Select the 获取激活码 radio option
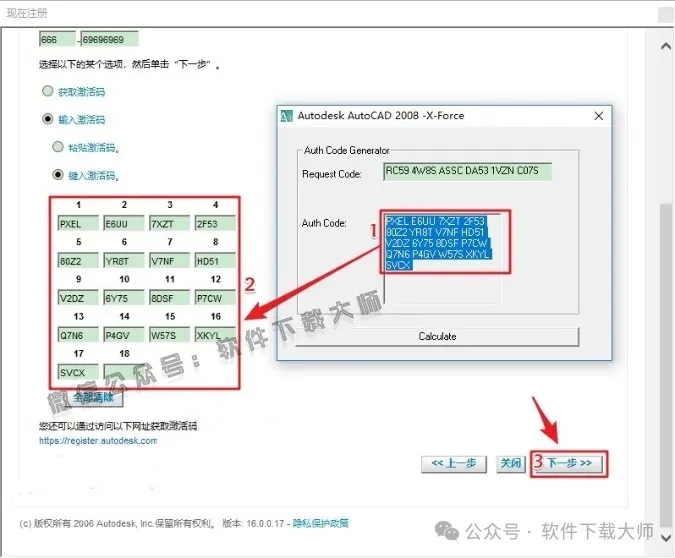This screenshot has height=558, width=675. [x=48, y=91]
